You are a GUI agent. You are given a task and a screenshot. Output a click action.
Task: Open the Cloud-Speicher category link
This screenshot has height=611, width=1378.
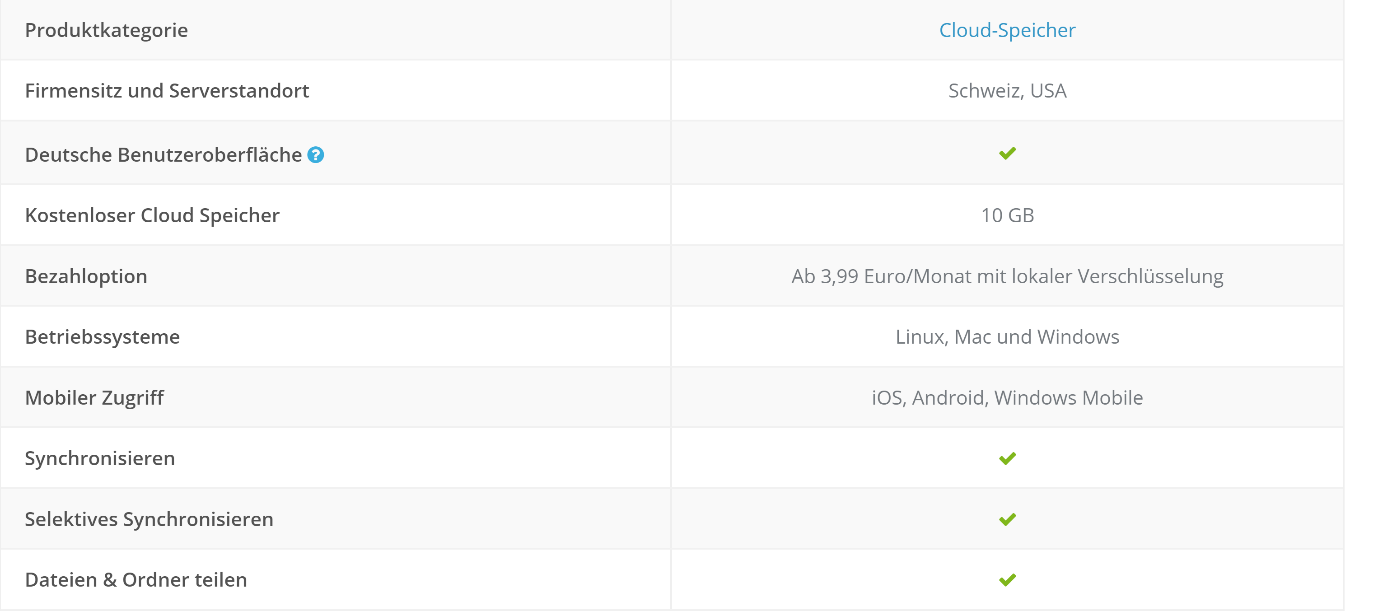pos(1007,30)
